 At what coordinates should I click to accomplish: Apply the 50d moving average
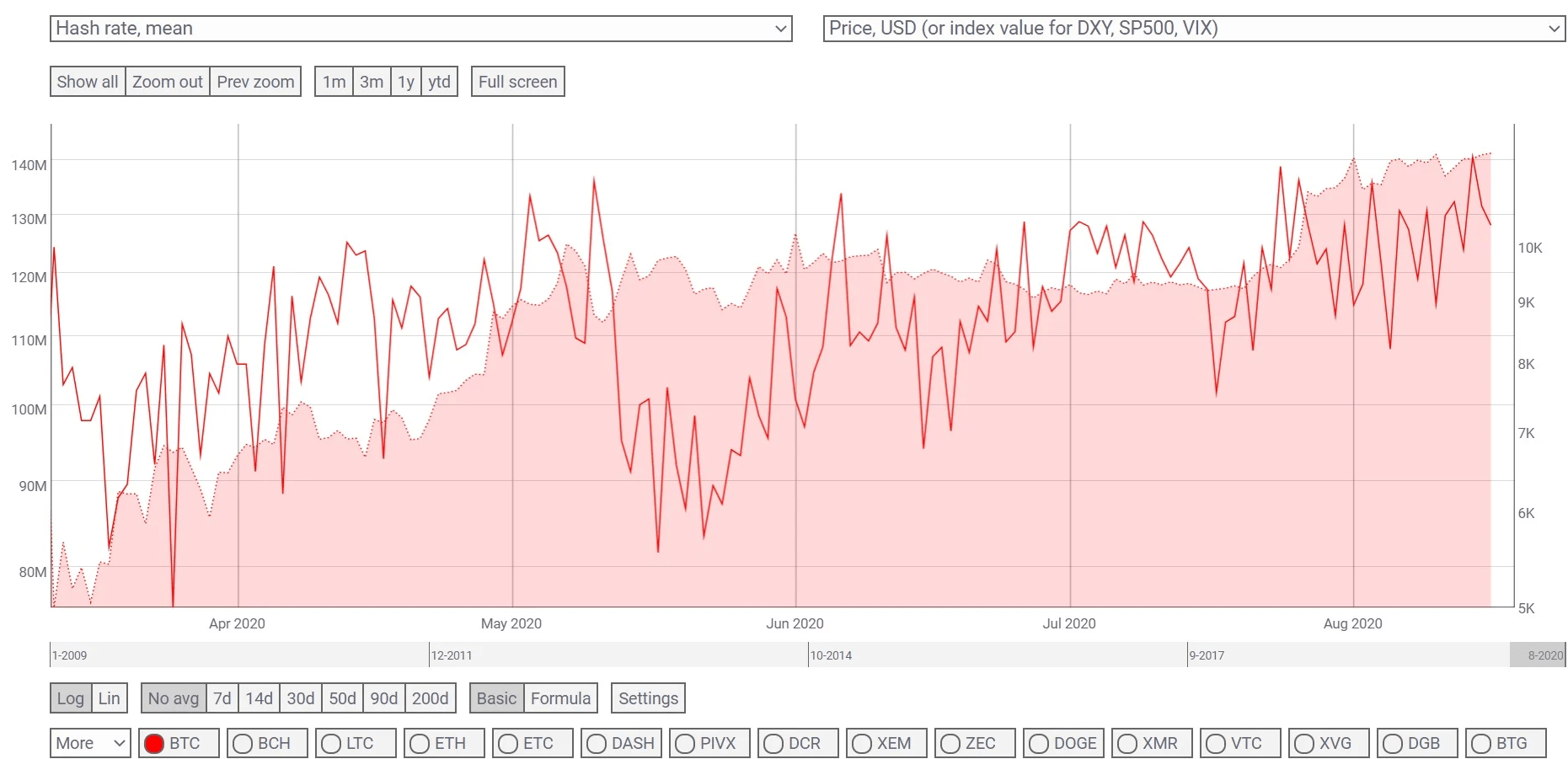[343, 698]
